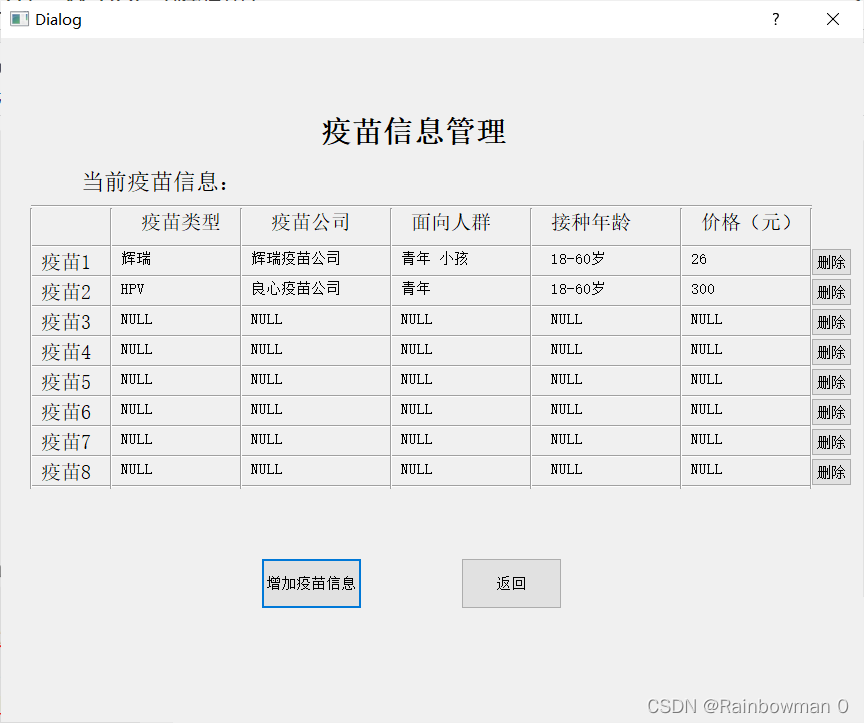Click the price field showing 300
This screenshot has width=864, height=723.
click(745, 290)
